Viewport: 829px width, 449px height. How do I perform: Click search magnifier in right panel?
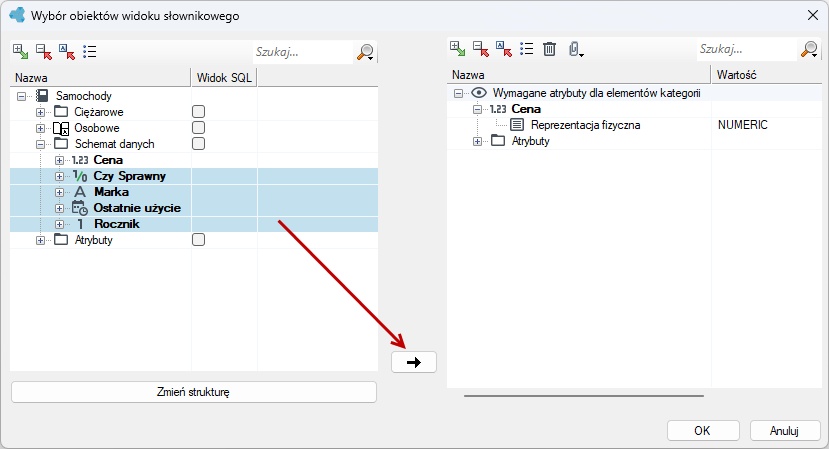(809, 49)
